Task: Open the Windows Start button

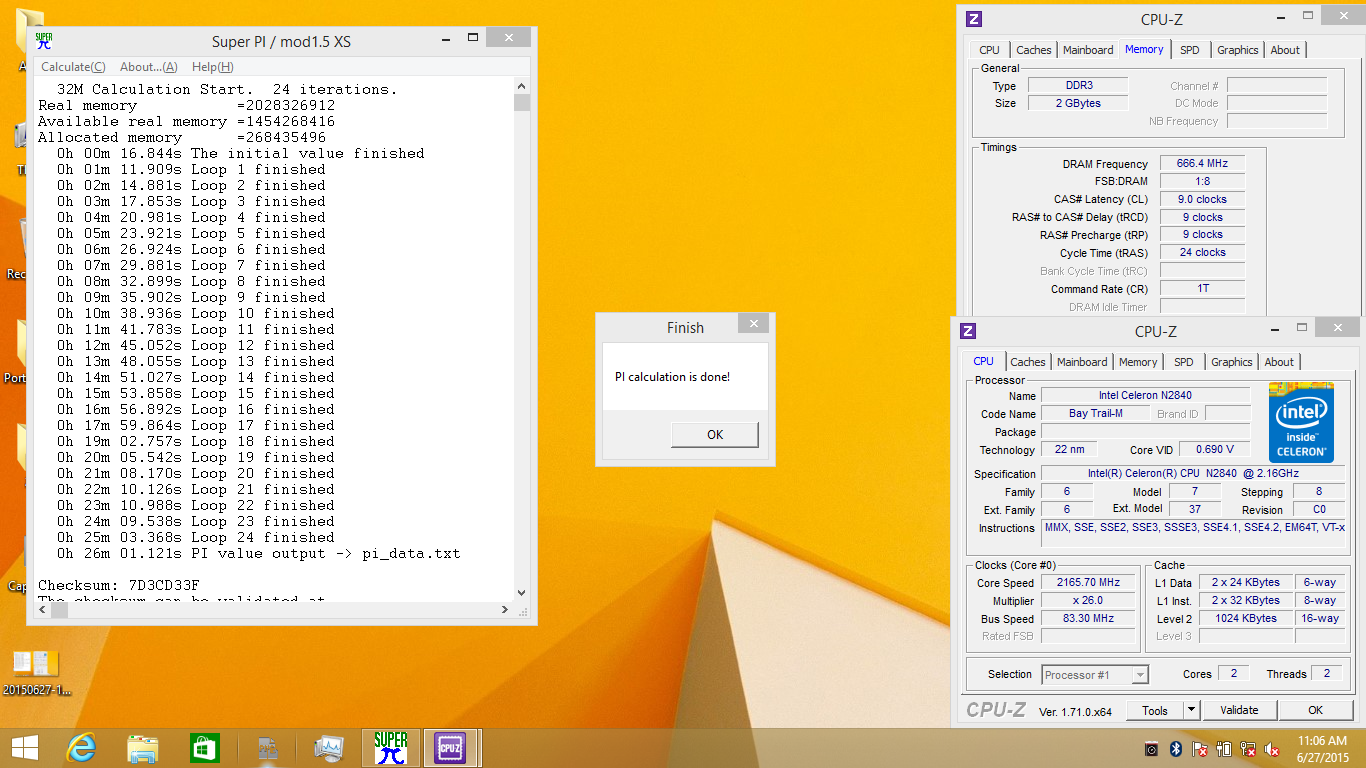Action: click(x=24, y=748)
